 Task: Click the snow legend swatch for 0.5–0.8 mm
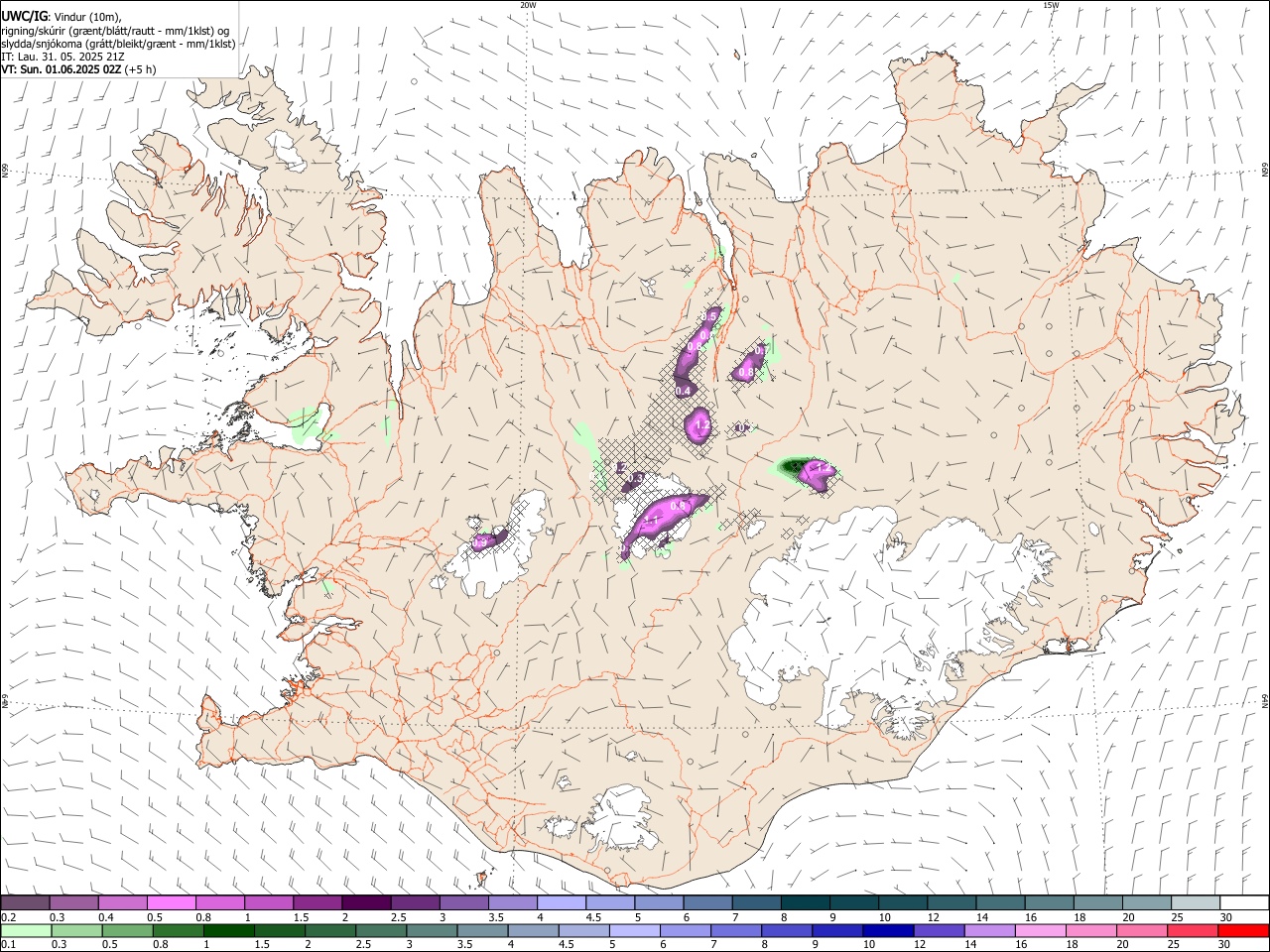(x=172, y=902)
